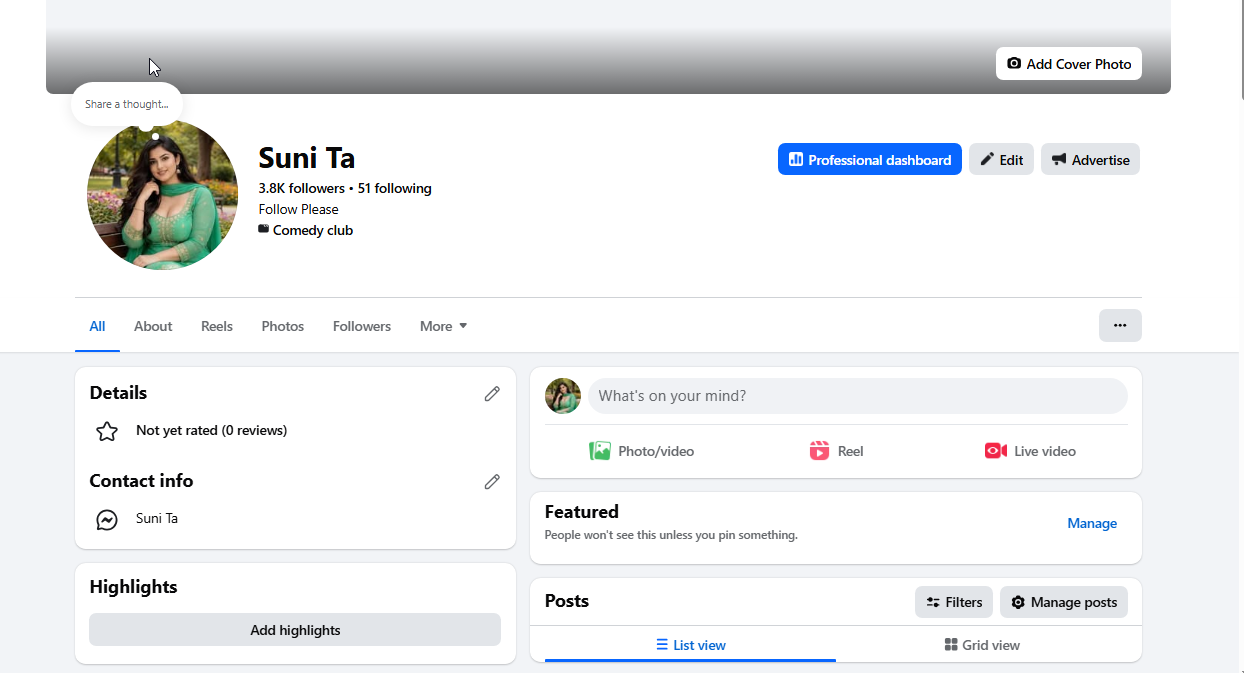Edit Details using its pencil icon
1244x673 pixels.
tap(492, 394)
